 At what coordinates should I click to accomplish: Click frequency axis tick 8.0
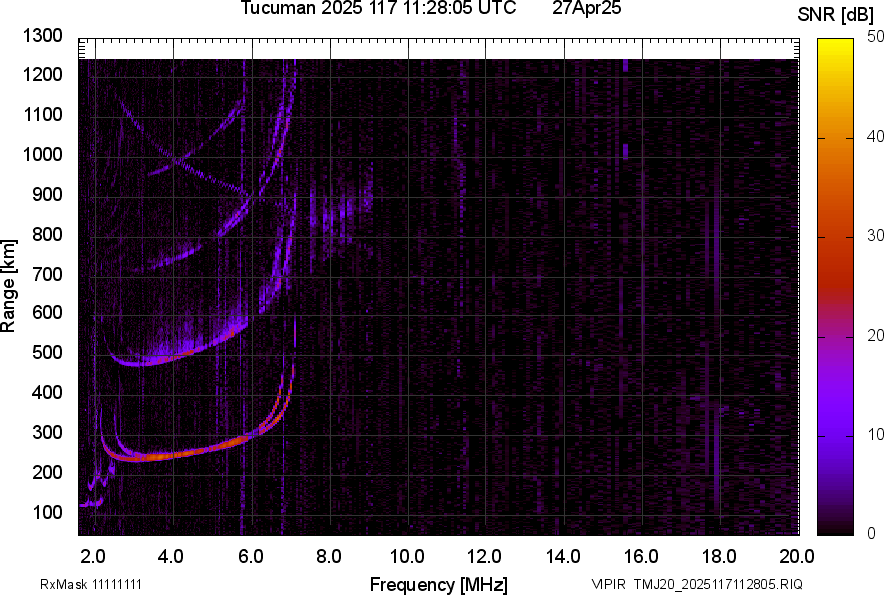click(x=329, y=557)
